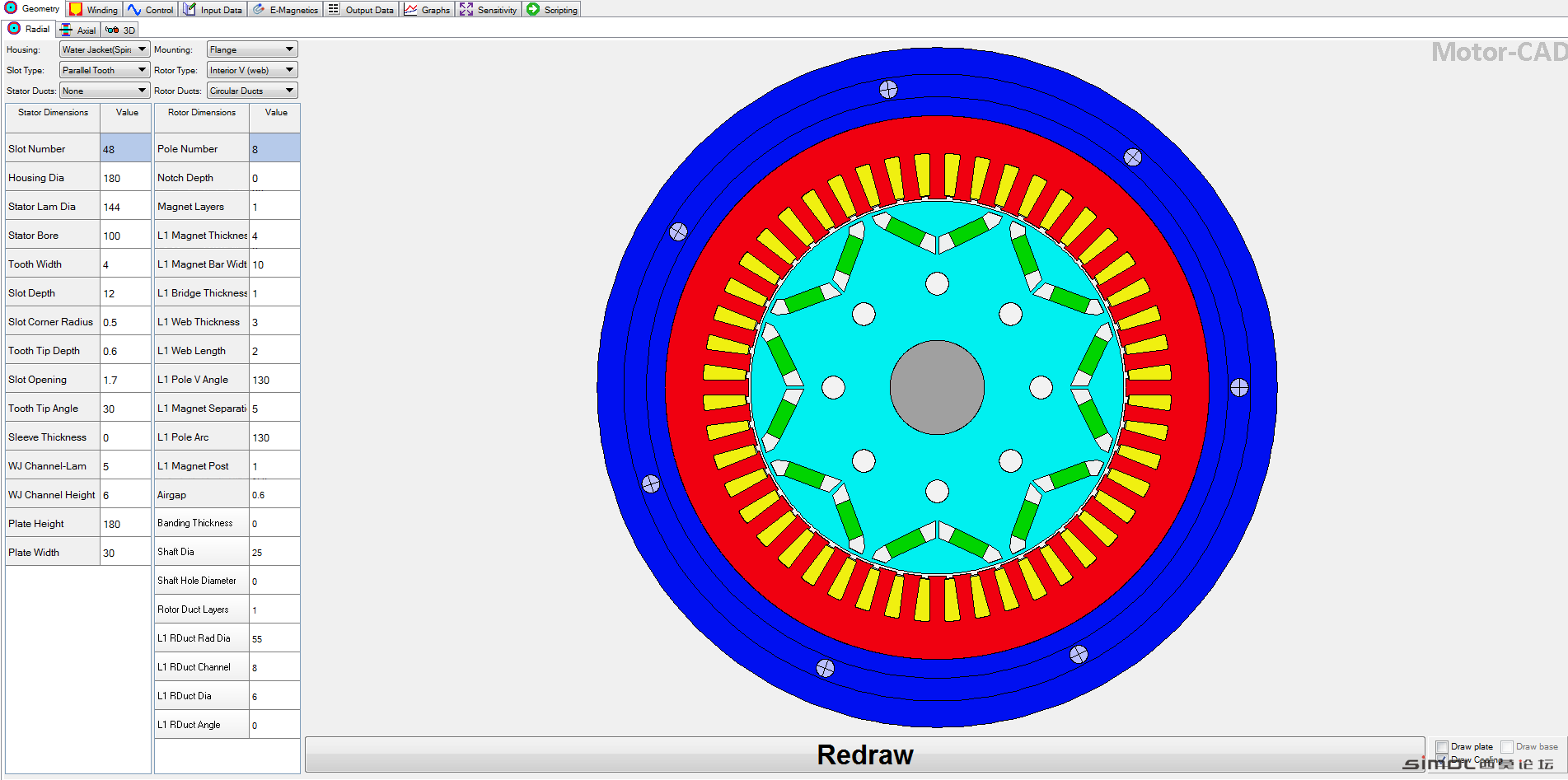The width and height of the screenshot is (1568, 780).
Task: Click the Scripting tab green arrow icon
Action: 533,9
